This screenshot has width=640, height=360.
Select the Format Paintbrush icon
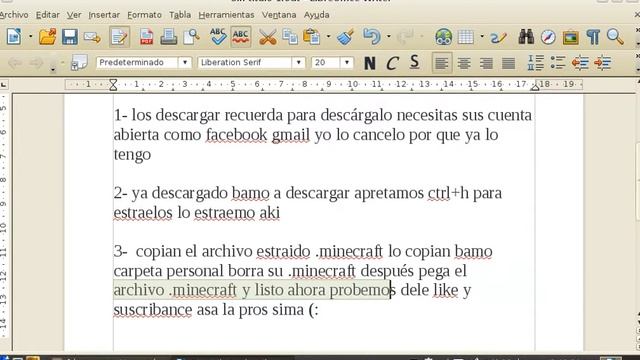coord(345,37)
